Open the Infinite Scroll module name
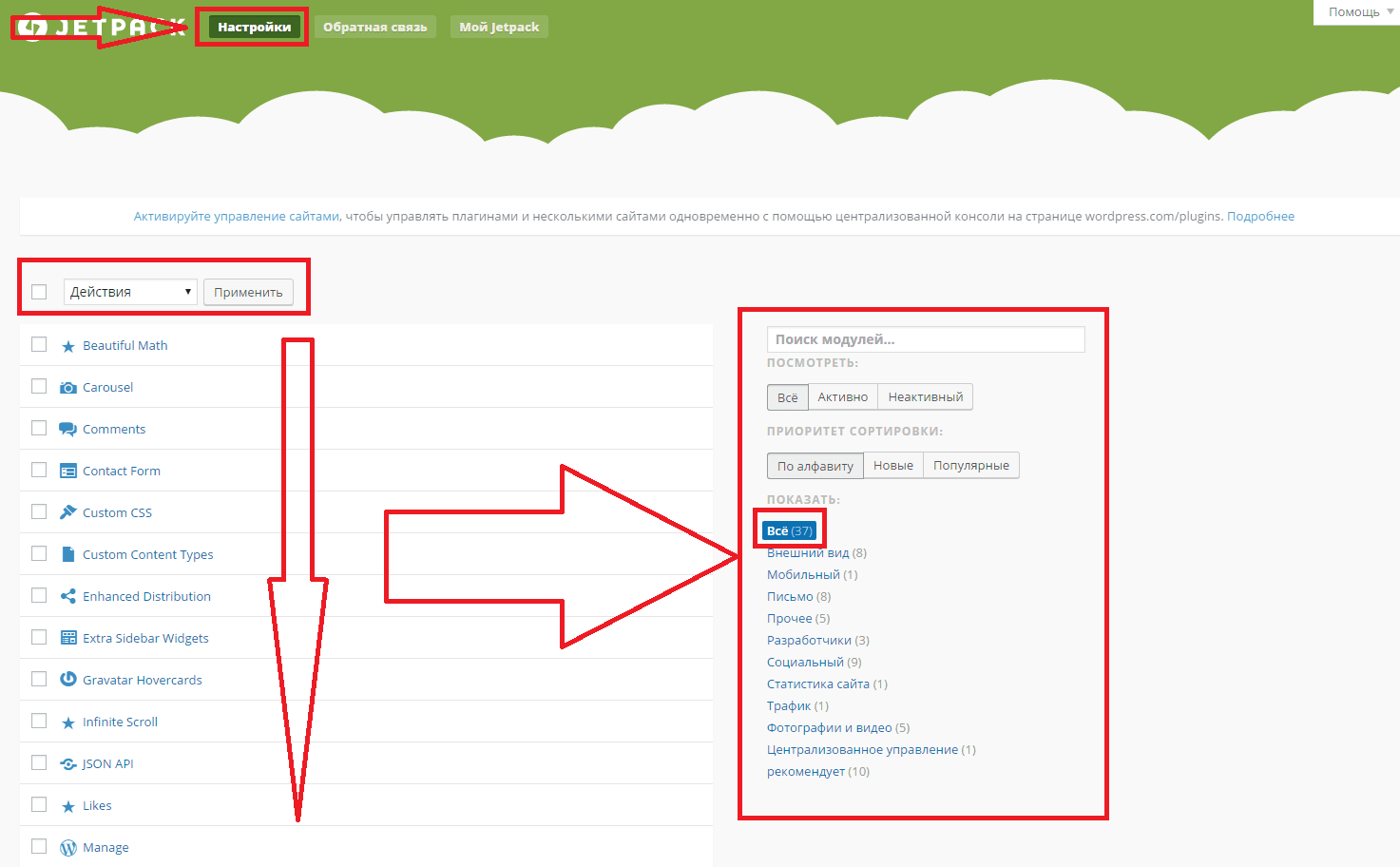The height and width of the screenshot is (867, 1400). [x=120, y=722]
